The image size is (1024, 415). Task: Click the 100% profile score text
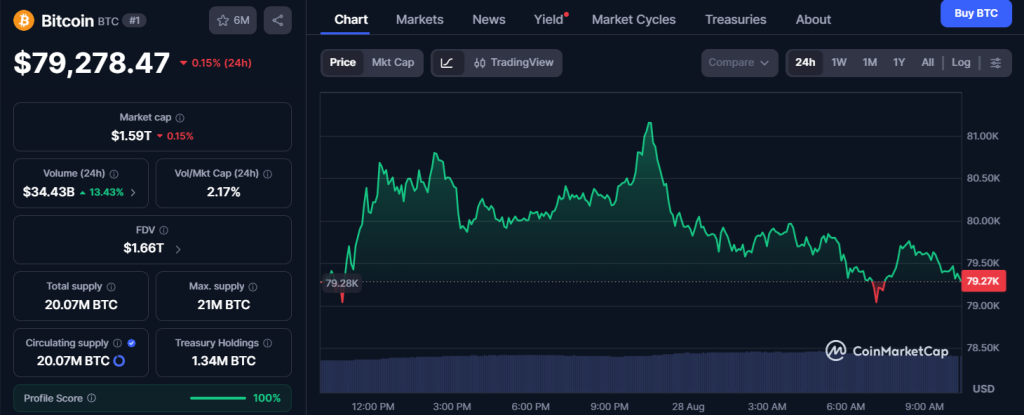[x=267, y=398]
